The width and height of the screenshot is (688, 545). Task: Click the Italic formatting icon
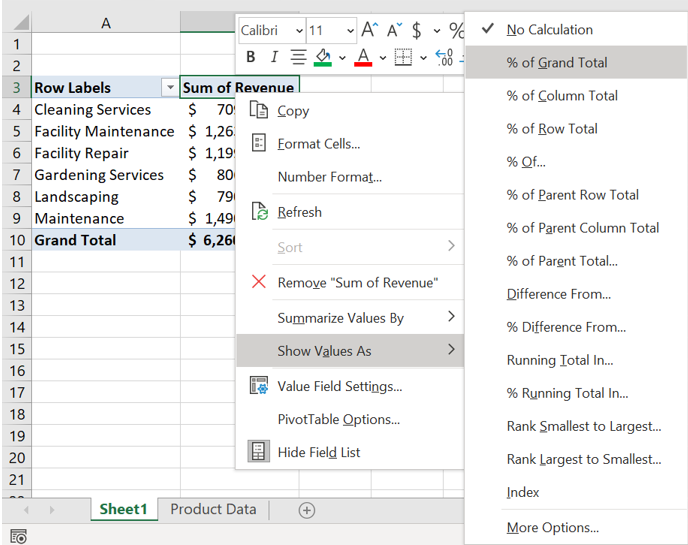274,57
